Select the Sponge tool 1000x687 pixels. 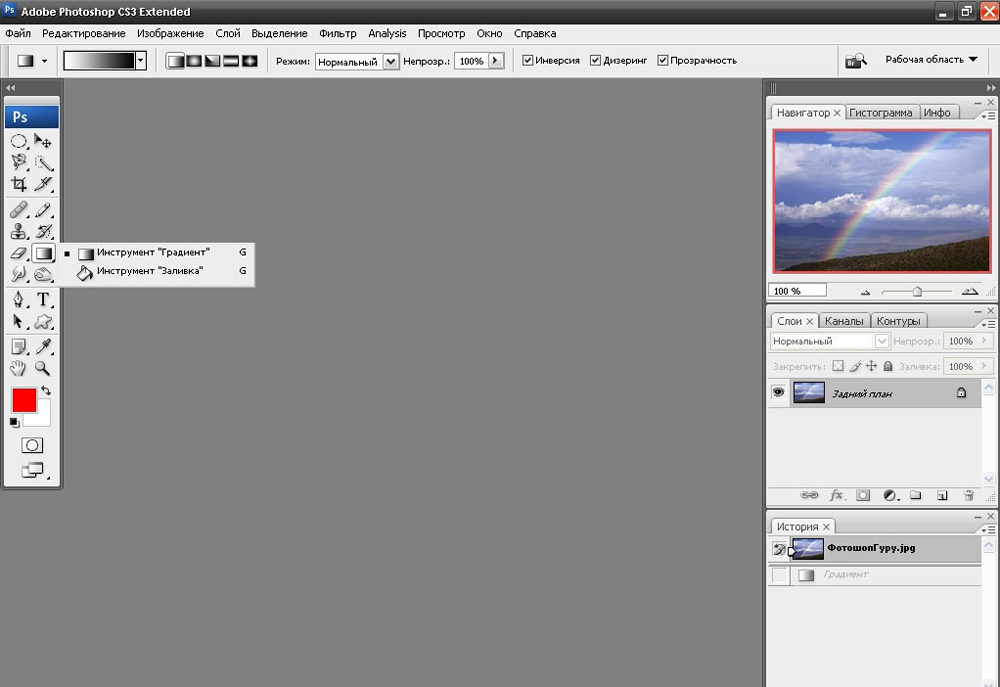click(x=43, y=275)
